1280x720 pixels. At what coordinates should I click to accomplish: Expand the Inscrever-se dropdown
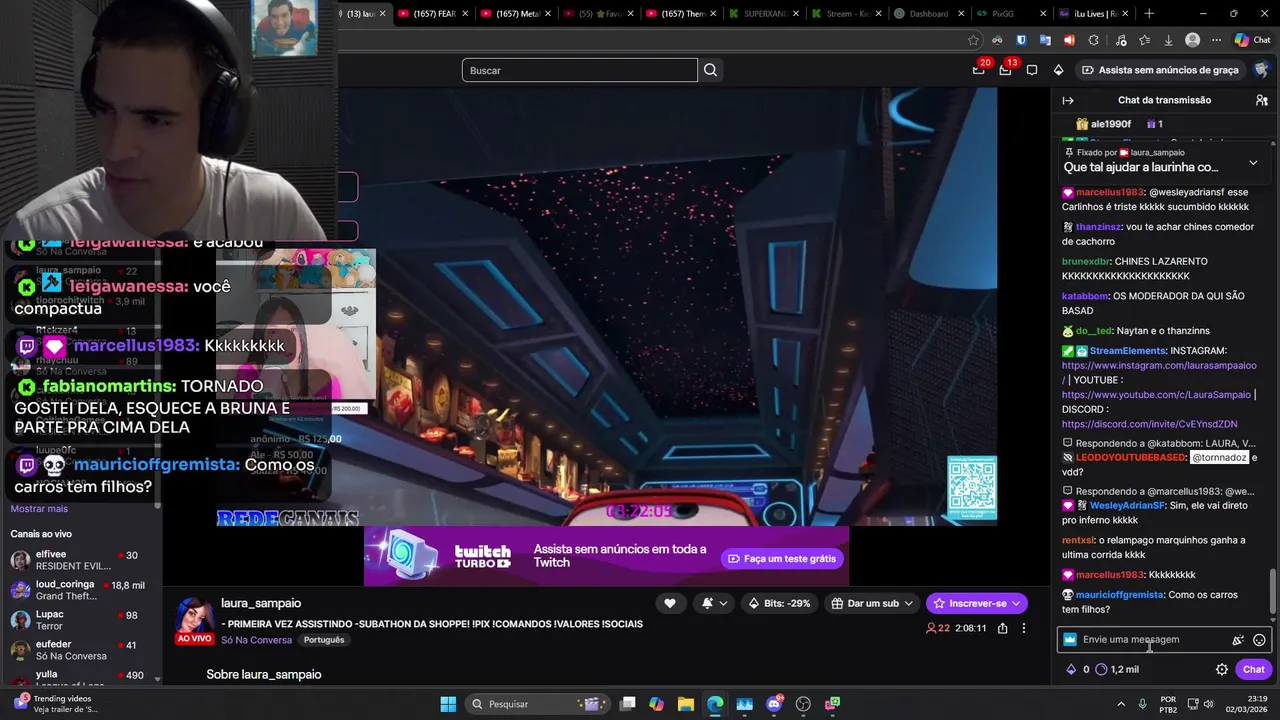(1016, 603)
